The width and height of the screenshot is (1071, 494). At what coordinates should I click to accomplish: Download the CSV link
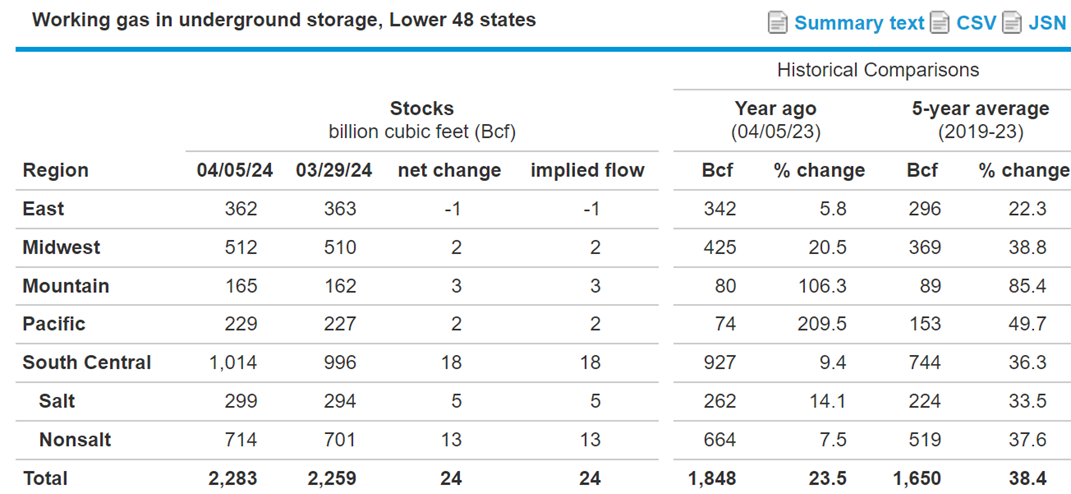tap(977, 23)
